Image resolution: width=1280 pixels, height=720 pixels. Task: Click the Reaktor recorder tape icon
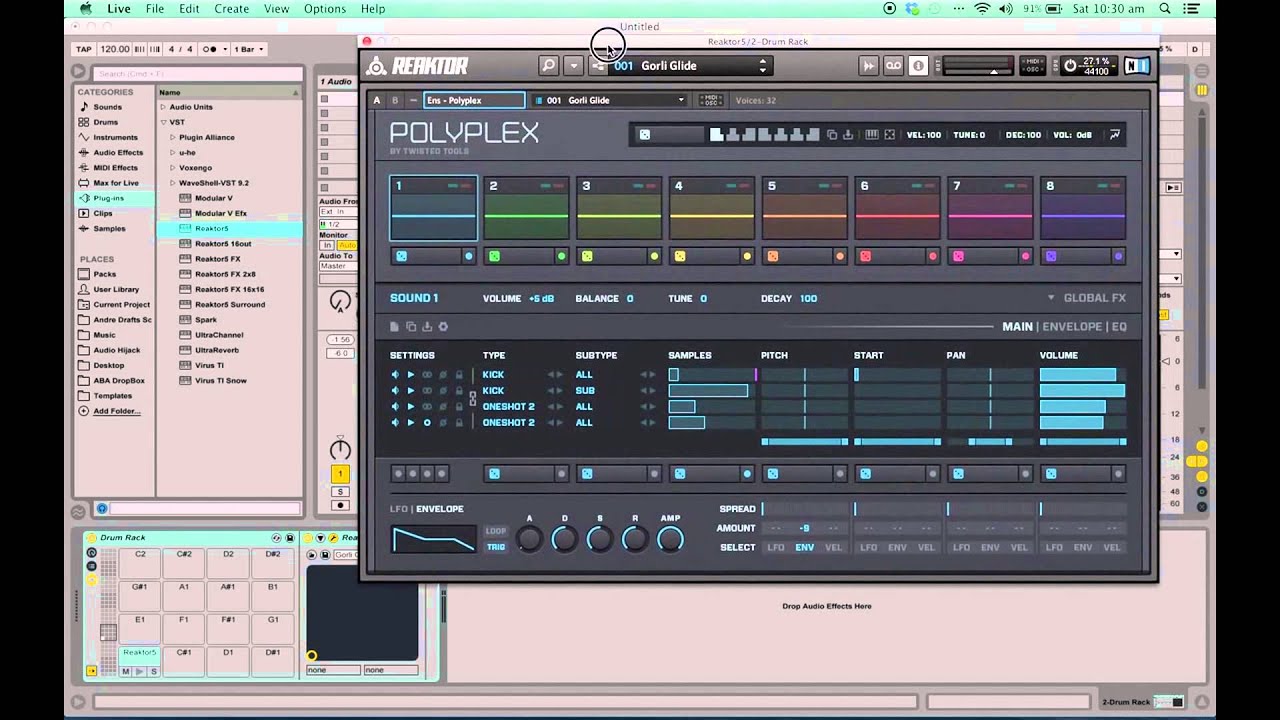click(x=894, y=66)
